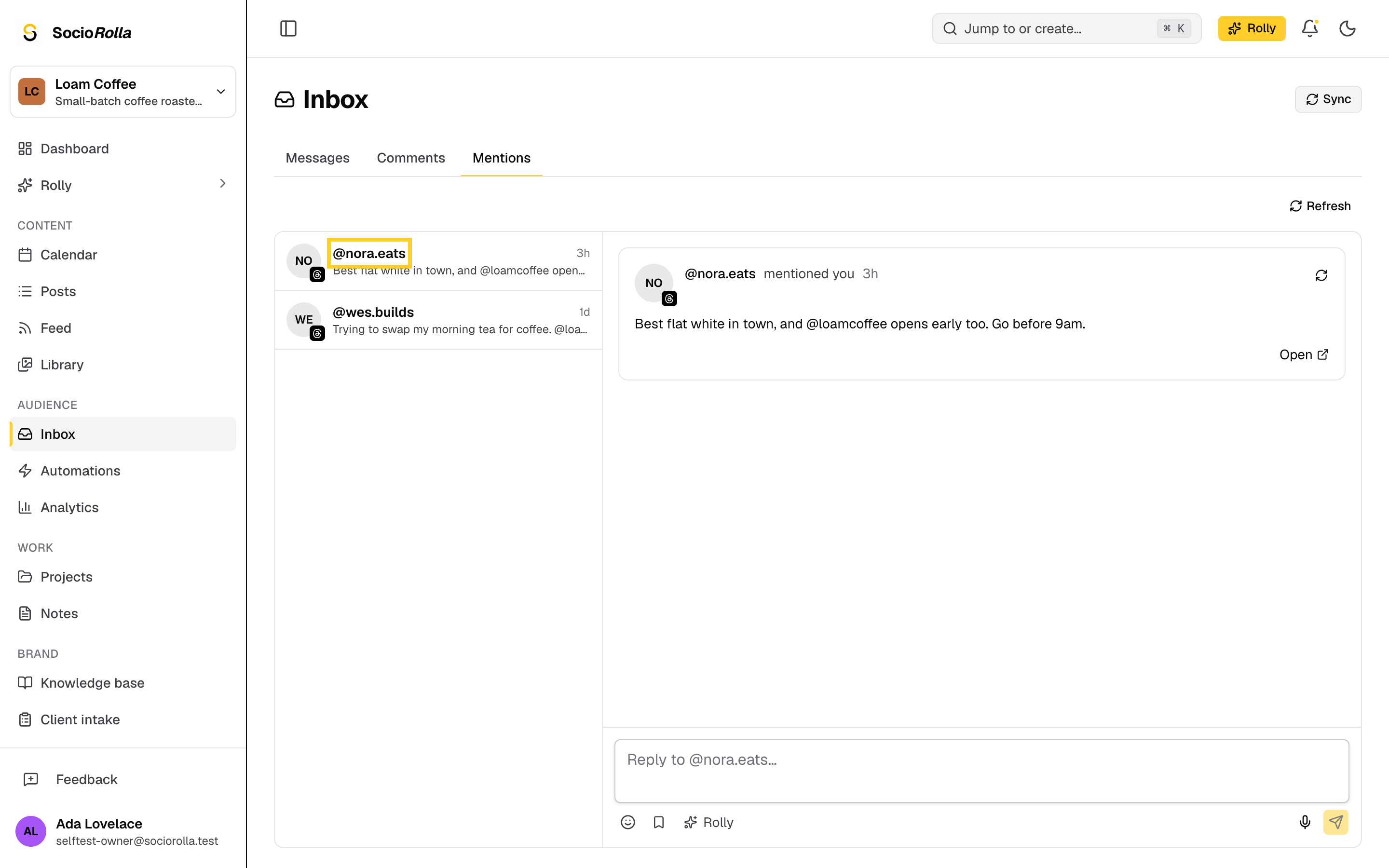The width and height of the screenshot is (1389, 868).
Task: Open the emoji picker in reply toolbar
Action: [628, 823]
